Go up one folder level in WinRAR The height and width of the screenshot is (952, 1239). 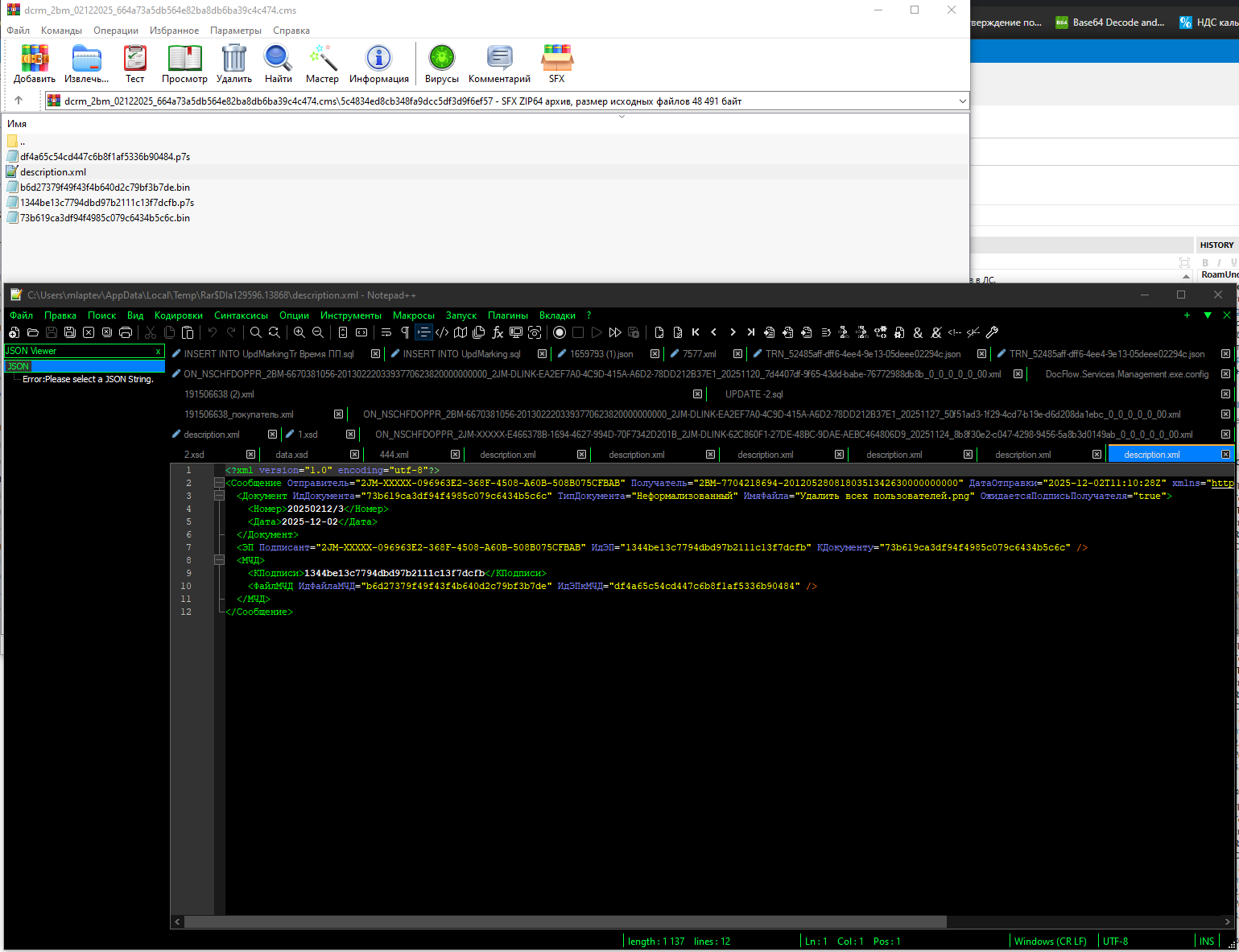pos(19,101)
